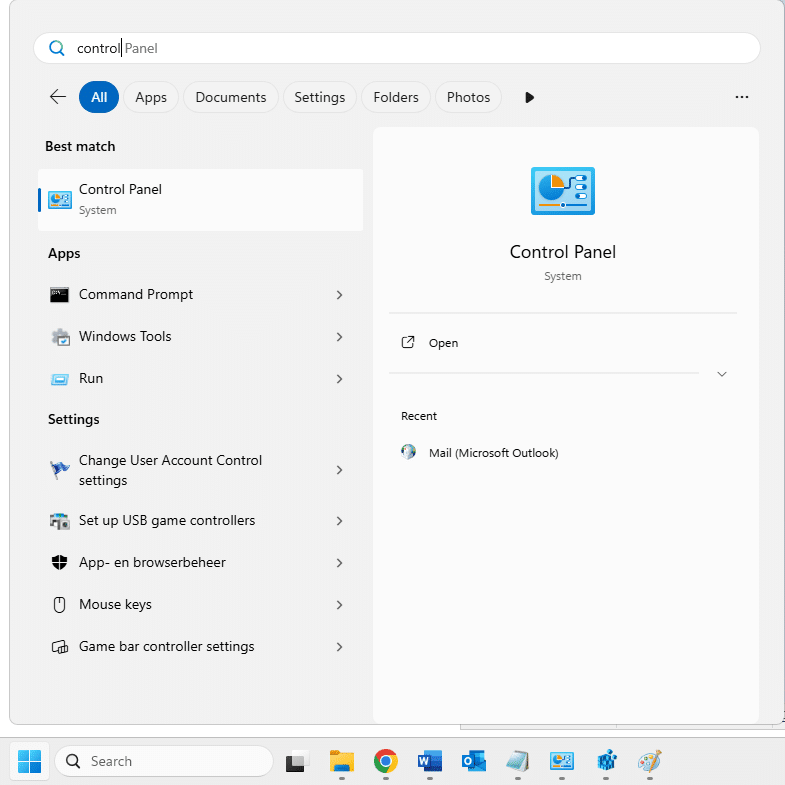785x785 pixels.
Task: Go back using the left arrow
Action: click(x=58, y=97)
